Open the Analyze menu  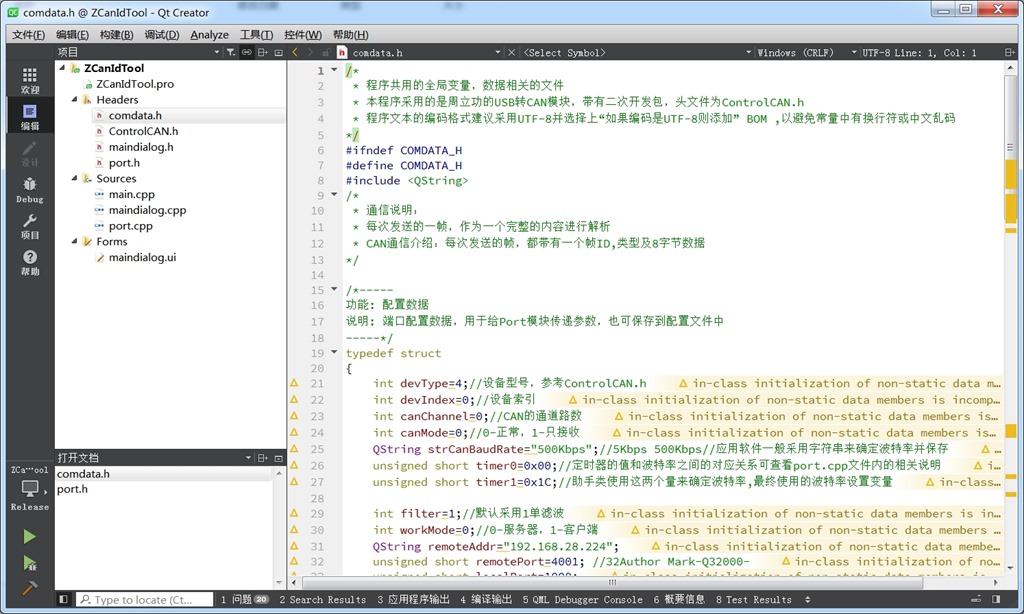209,35
